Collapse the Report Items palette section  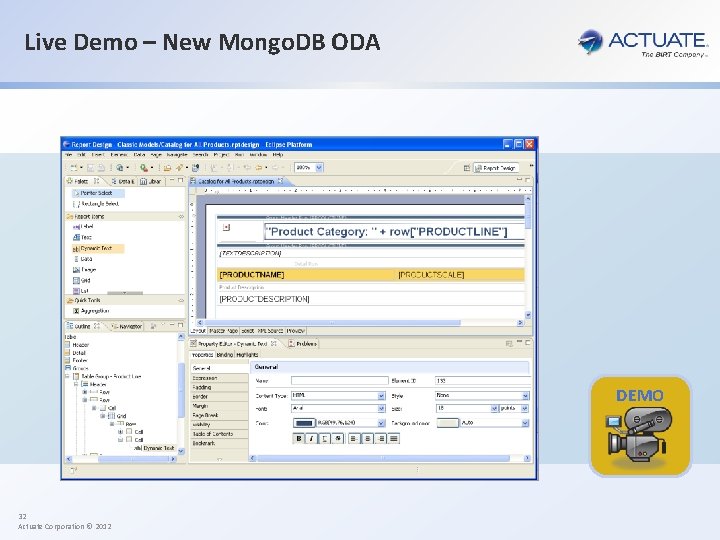181,216
